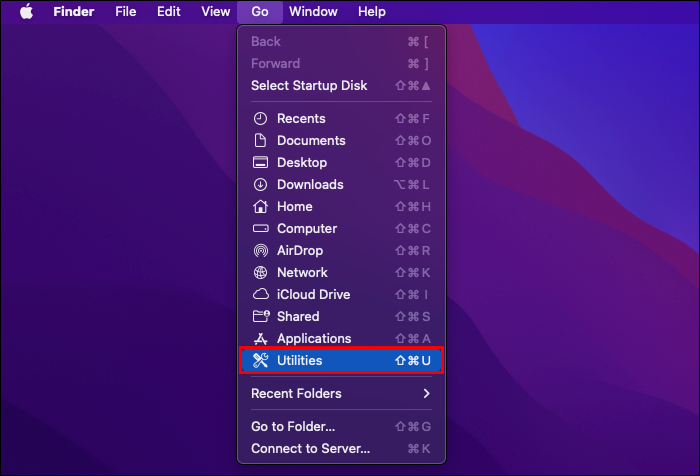Choose Select Startup Disk
The height and width of the screenshot is (476, 700).
(342, 86)
